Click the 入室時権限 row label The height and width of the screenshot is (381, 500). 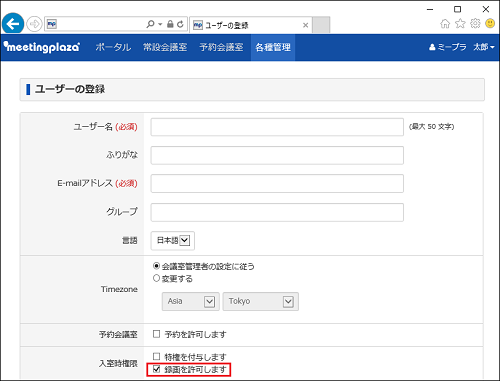point(118,363)
